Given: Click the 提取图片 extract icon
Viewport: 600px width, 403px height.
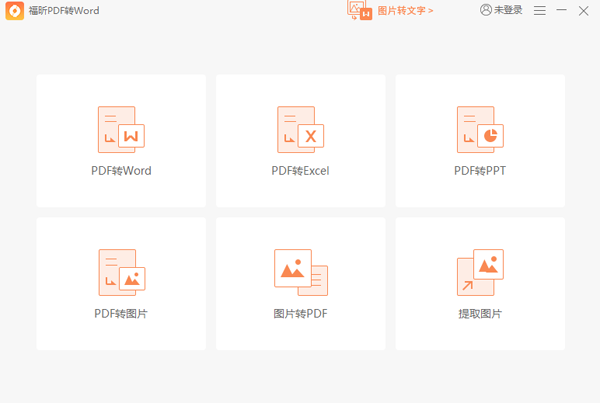Looking at the screenshot, I should (480, 272).
